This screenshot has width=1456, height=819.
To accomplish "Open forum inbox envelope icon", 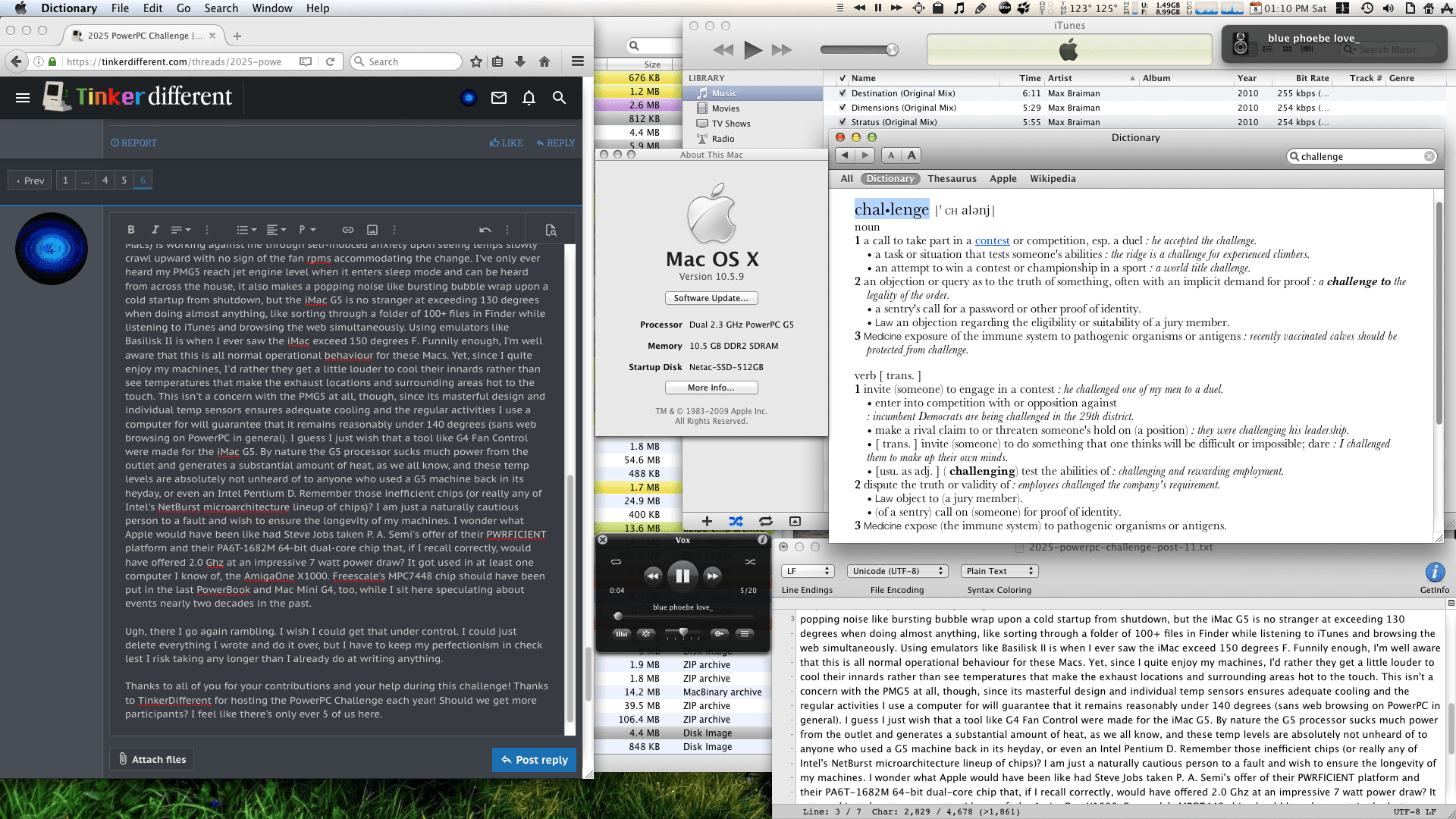I will (499, 97).
